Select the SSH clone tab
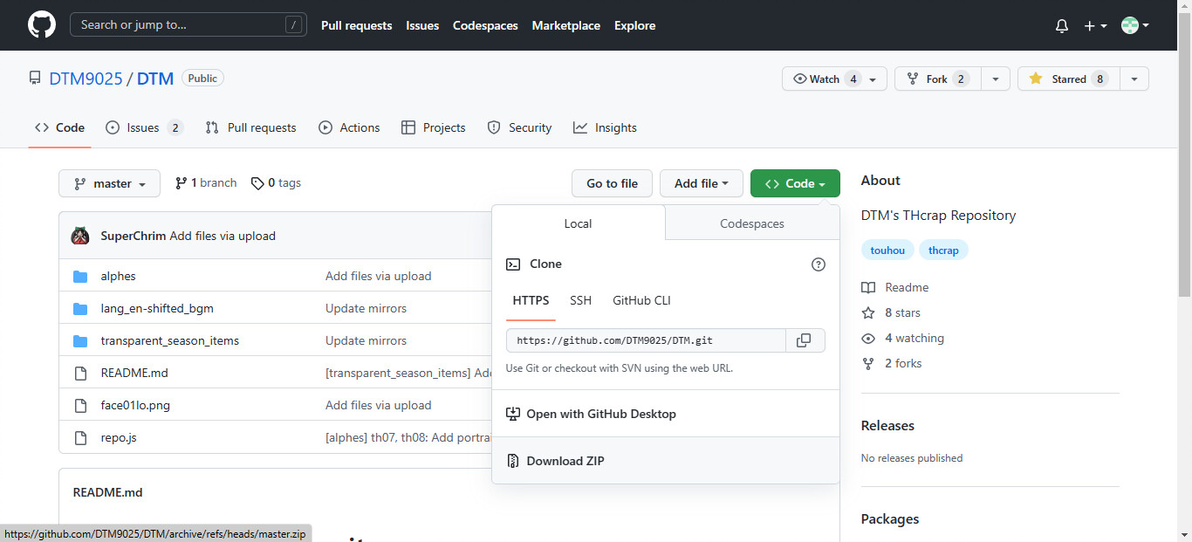Viewport: 1192px width, 542px height. [x=581, y=300]
